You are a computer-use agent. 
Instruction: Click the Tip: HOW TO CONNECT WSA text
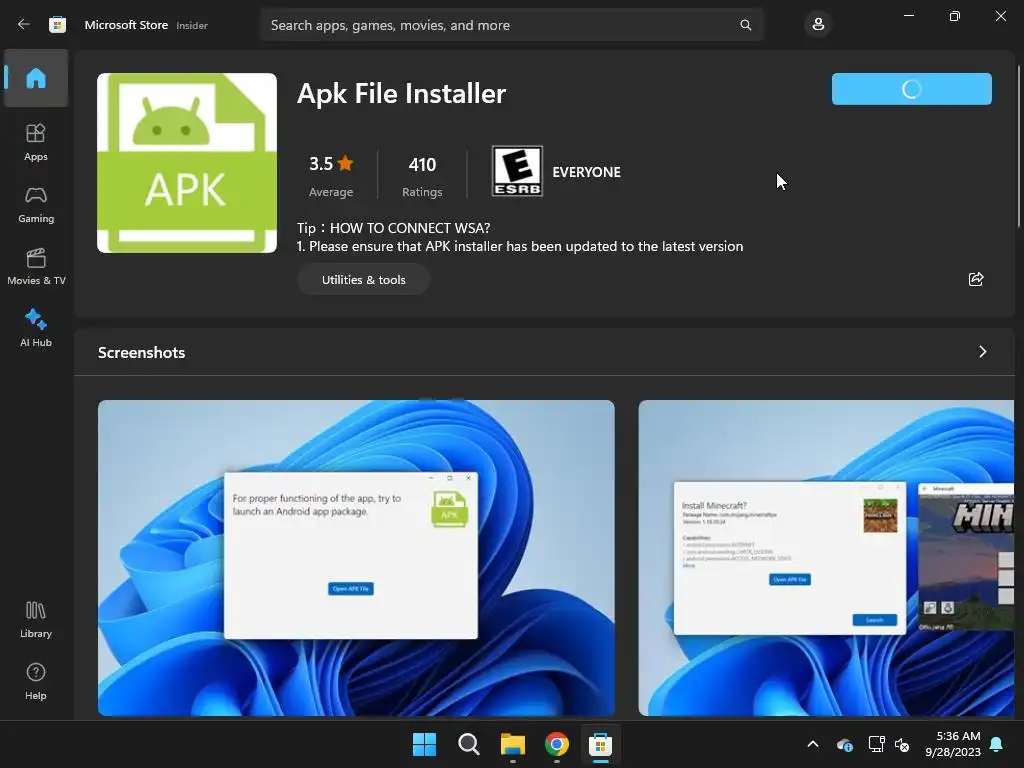[393, 228]
